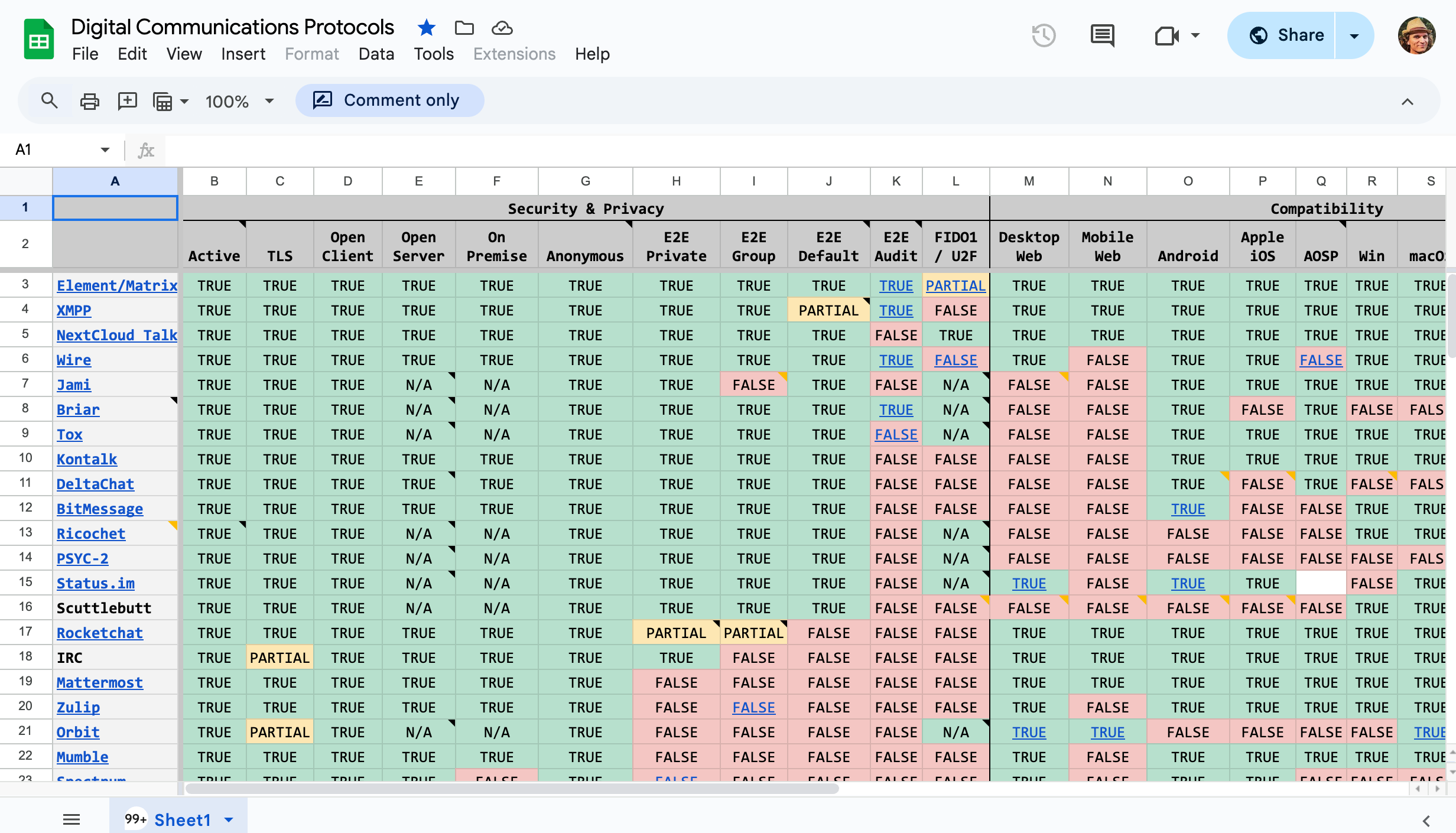Screen dimensions: 1456x833
Task: Click the print icon
Action: pyautogui.click(x=89, y=101)
